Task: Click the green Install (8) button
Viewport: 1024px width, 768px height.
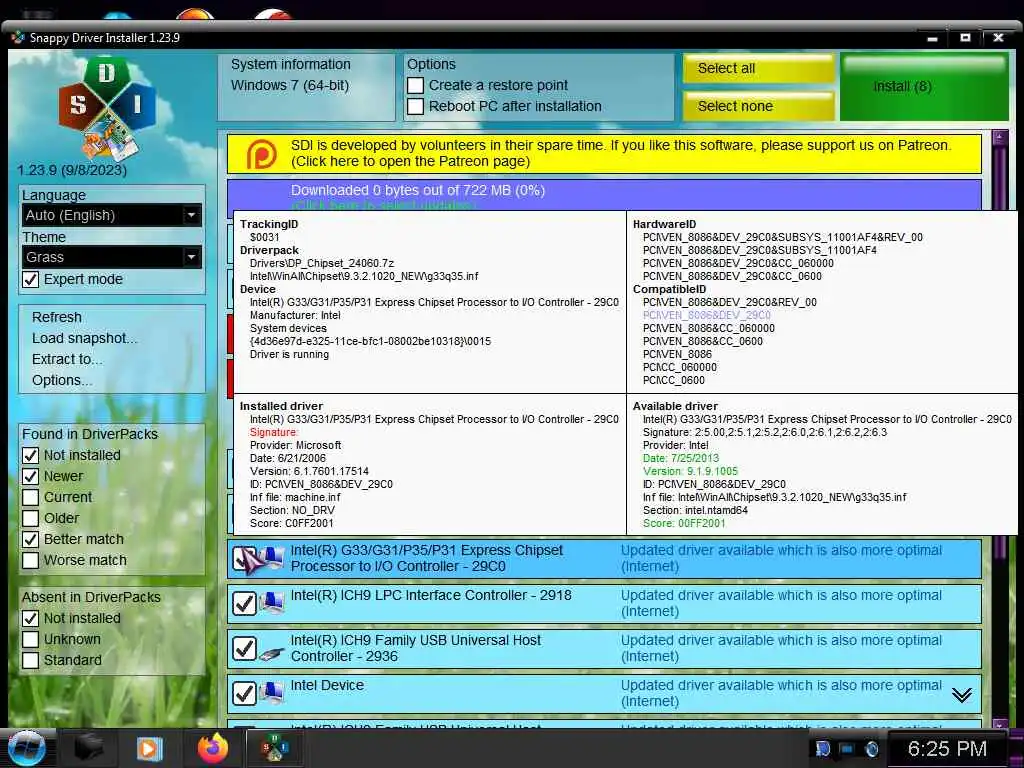Action: coord(924,87)
